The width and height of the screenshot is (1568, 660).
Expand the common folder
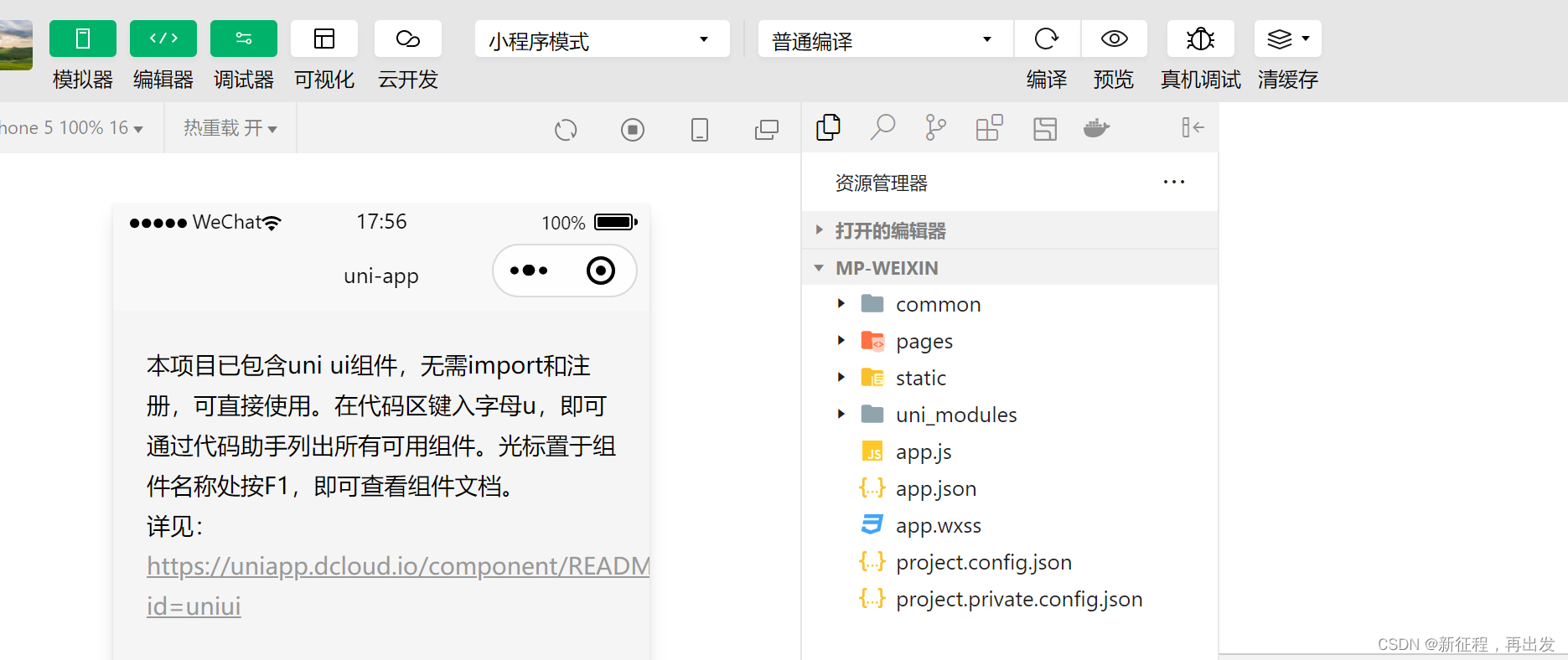point(1010,304)
